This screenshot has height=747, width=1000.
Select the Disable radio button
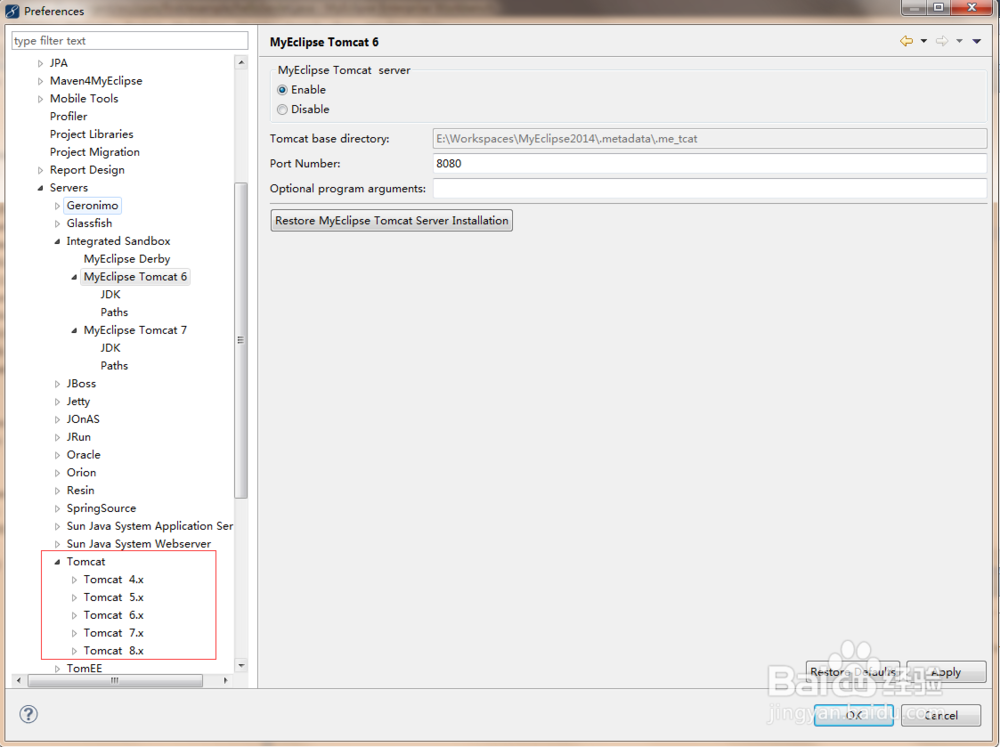point(282,110)
